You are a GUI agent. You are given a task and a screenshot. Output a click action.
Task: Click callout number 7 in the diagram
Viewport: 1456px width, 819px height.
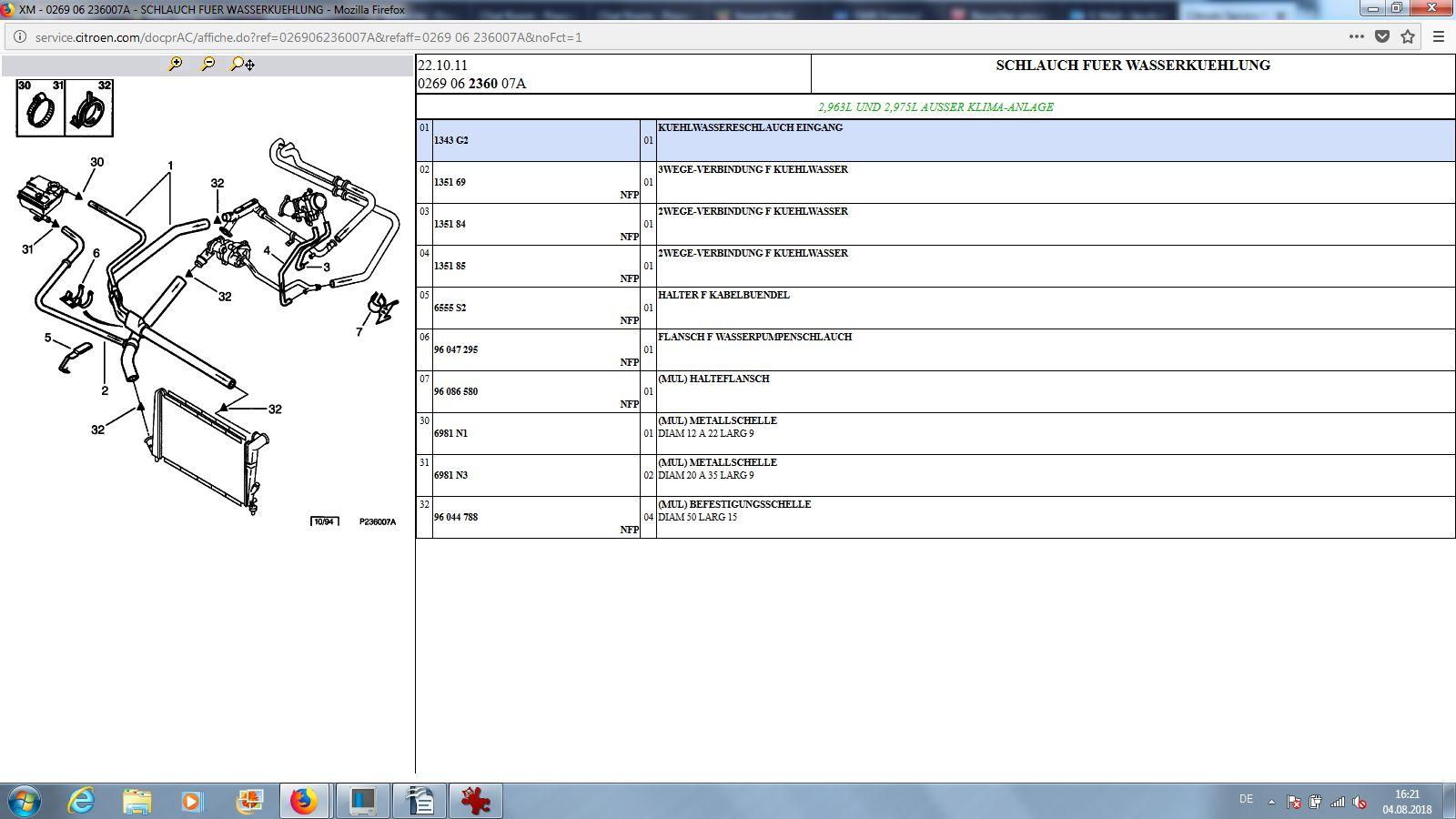click(x=359, y=332)
